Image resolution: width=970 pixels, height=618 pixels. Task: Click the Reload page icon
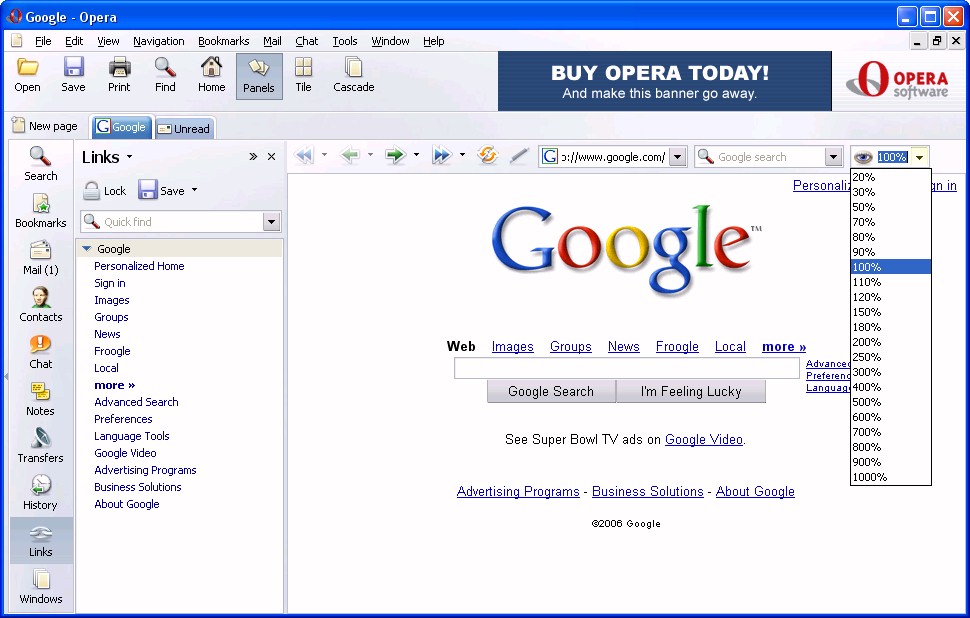[x=488, y=156]
